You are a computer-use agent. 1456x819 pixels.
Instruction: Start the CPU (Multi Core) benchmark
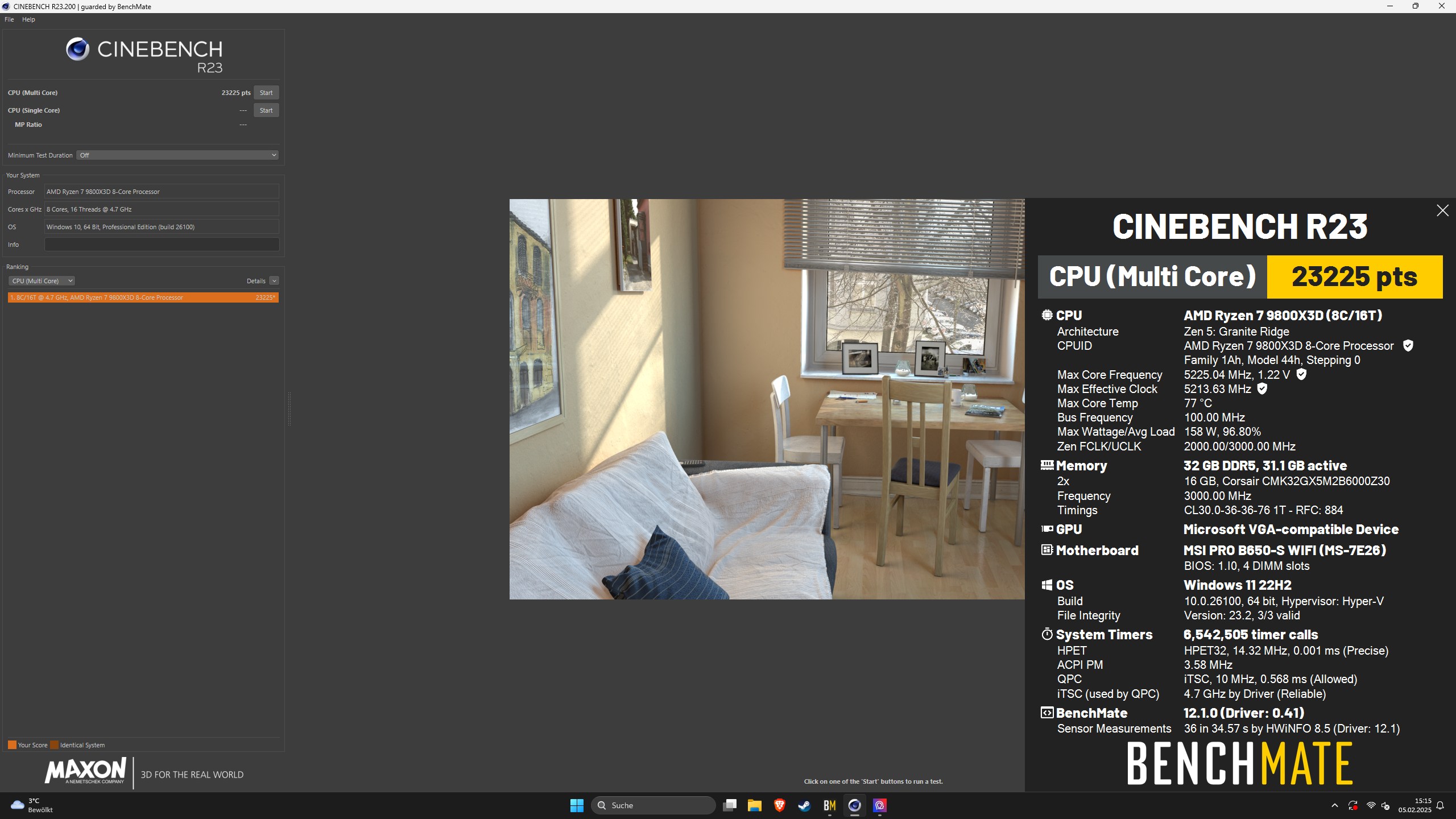point(266,93)
